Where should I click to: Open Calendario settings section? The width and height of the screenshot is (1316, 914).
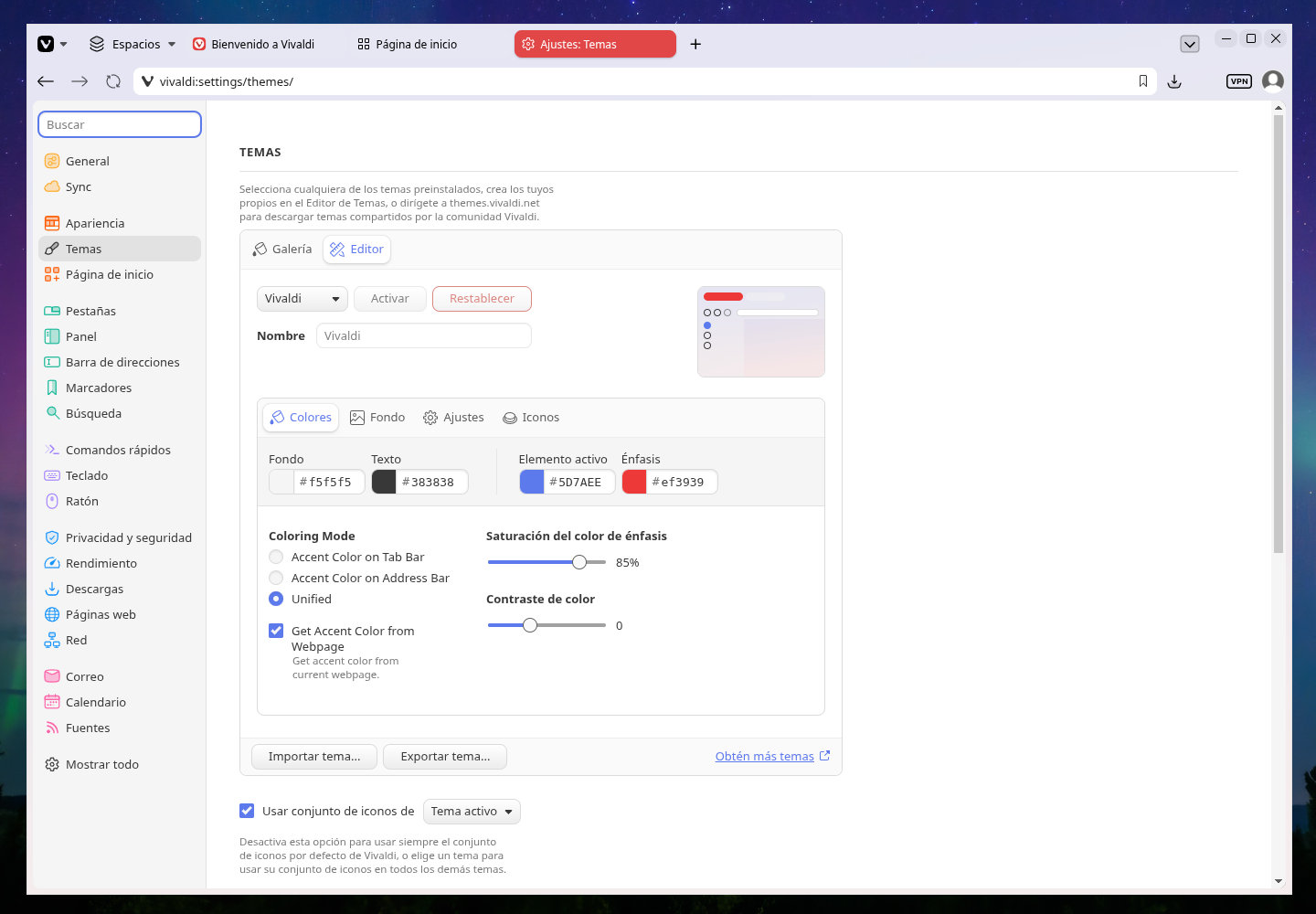point(120,702)
